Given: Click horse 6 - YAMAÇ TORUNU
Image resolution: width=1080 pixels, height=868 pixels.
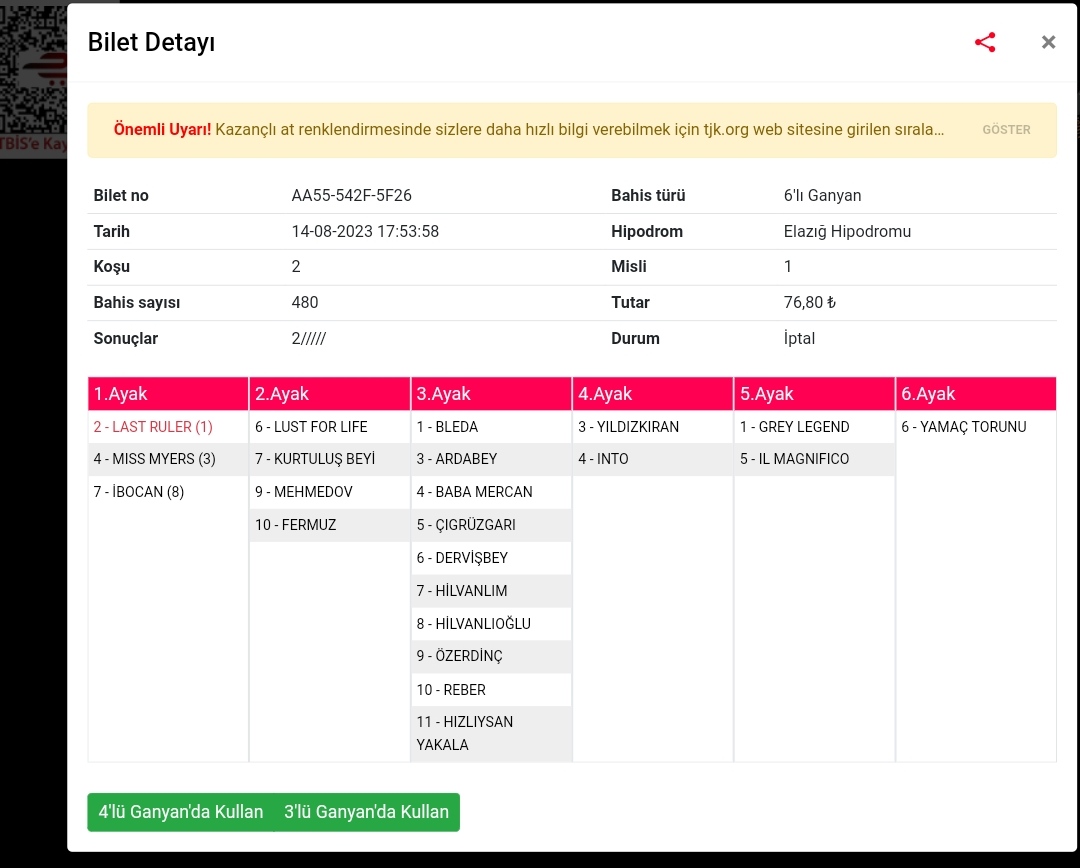Looking at the screenshot, I should pos(964,426).
